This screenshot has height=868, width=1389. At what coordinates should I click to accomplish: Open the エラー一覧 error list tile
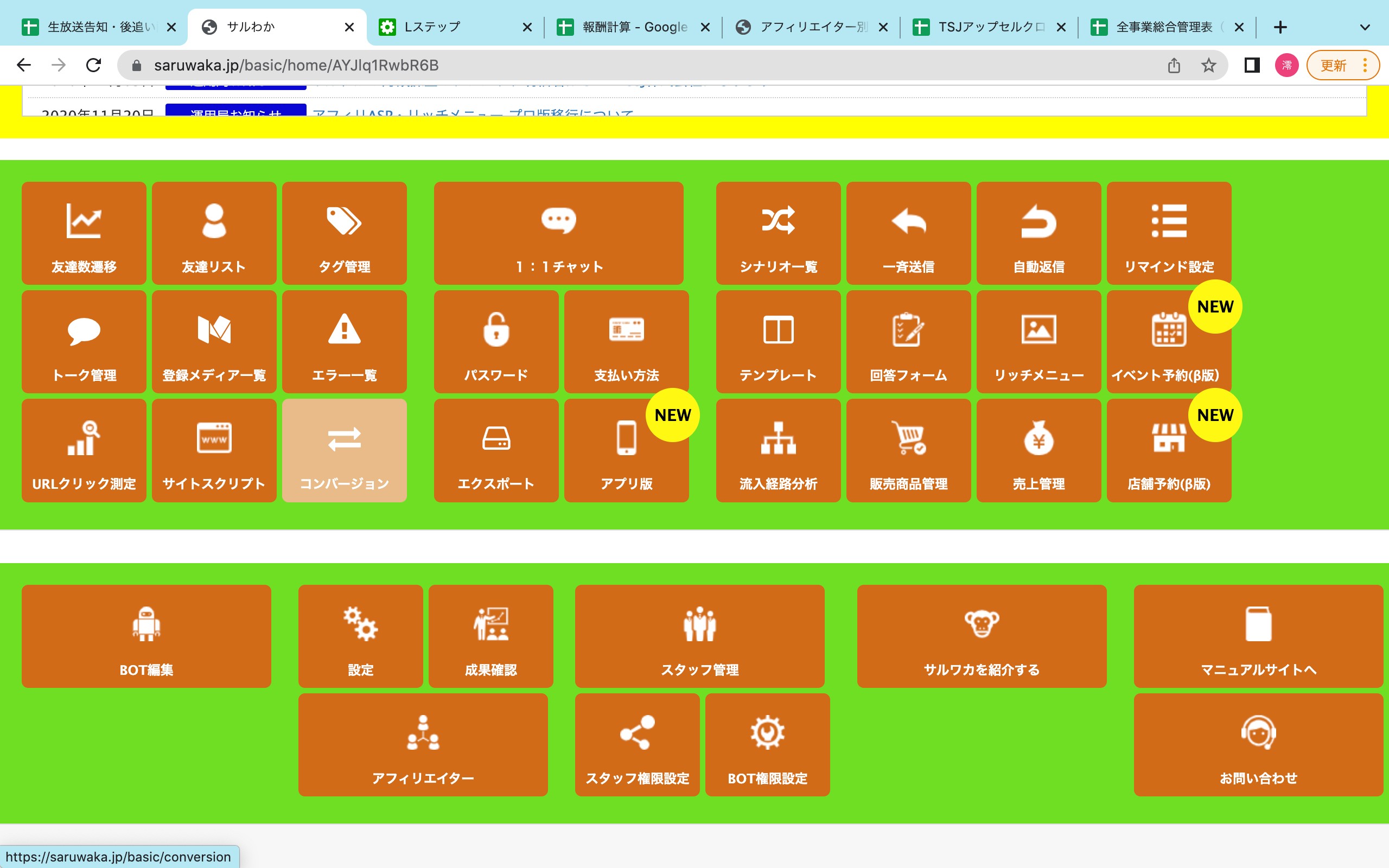click(345, 342)
